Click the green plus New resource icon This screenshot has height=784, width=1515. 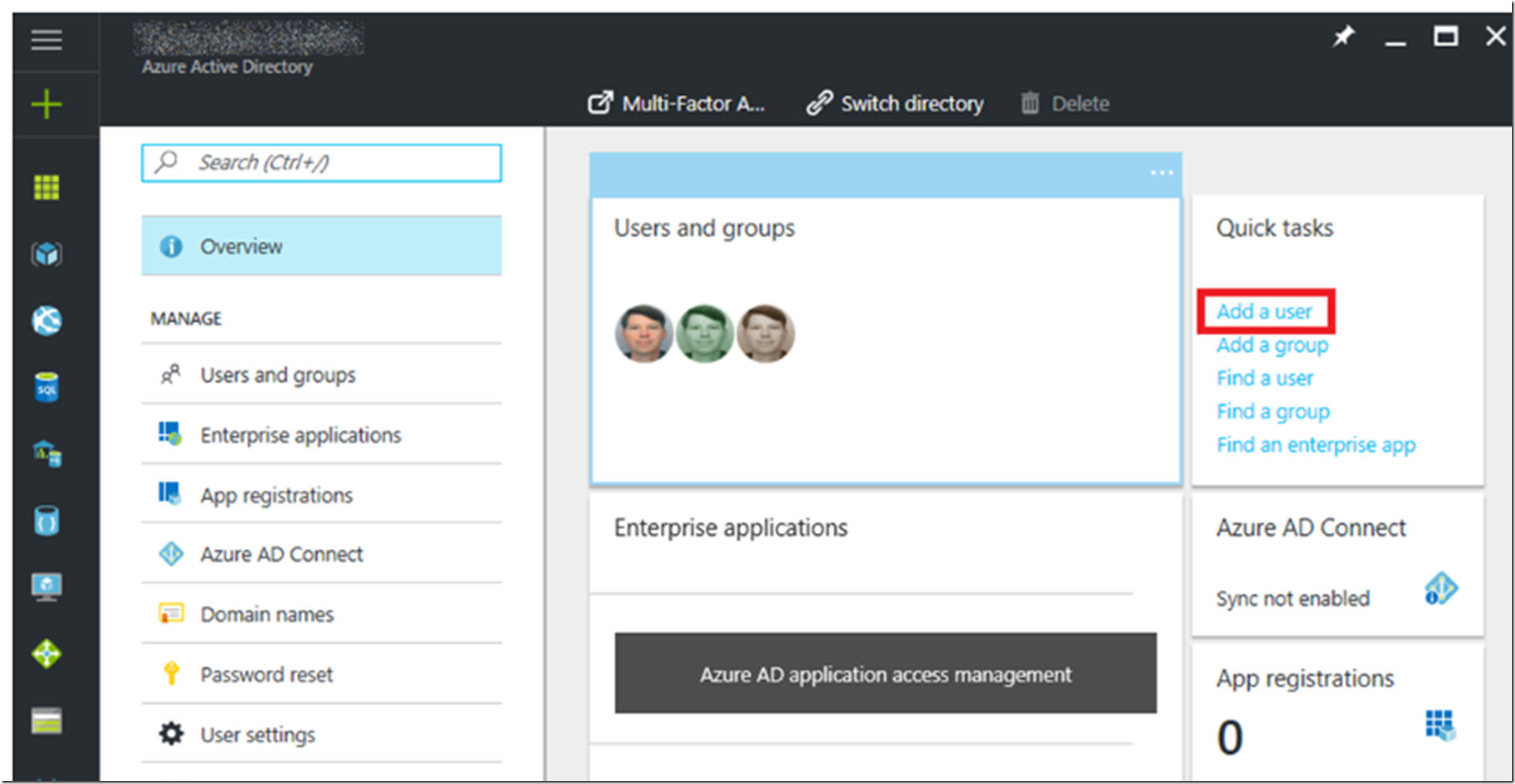[x=46, y=104]
